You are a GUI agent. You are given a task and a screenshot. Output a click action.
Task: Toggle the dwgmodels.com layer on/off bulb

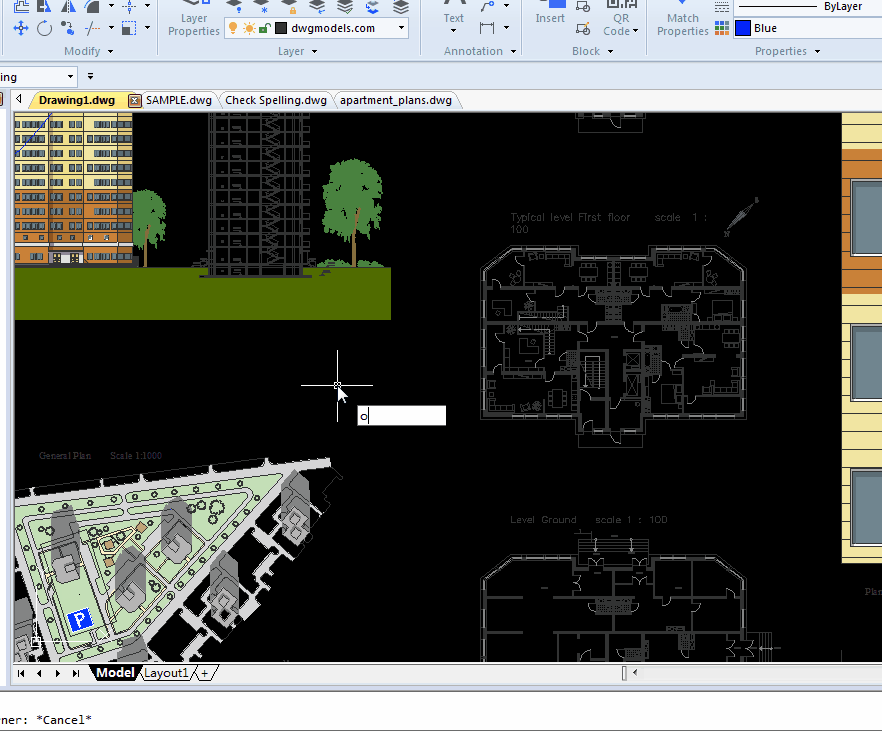coord(233,28)
